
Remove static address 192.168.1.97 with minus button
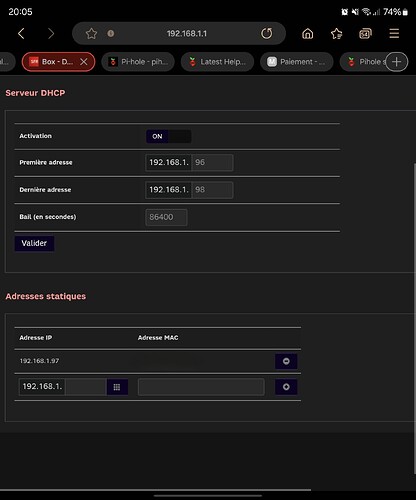click(x=286, y=361)
